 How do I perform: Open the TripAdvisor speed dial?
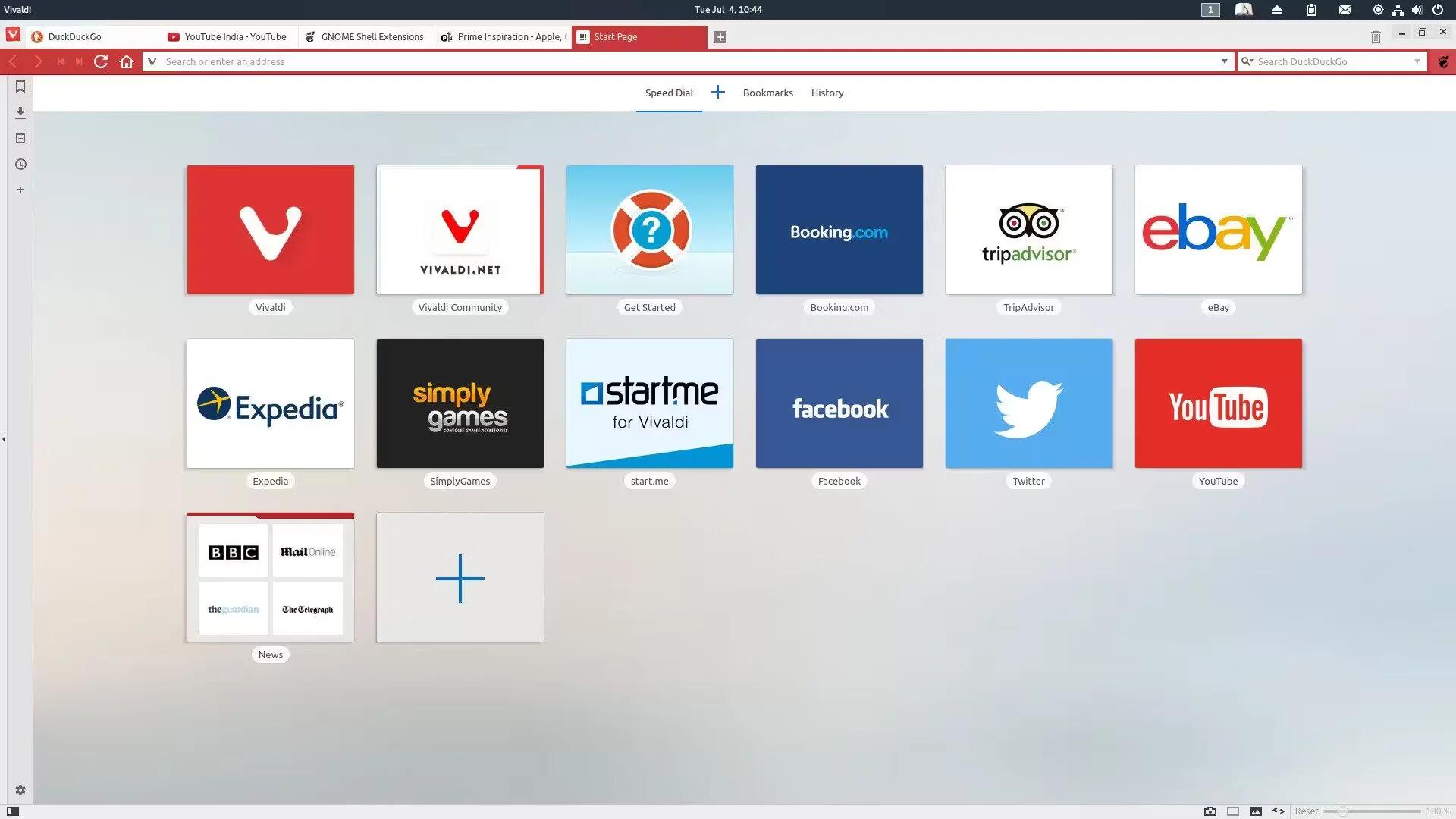tap(1029, 230)
